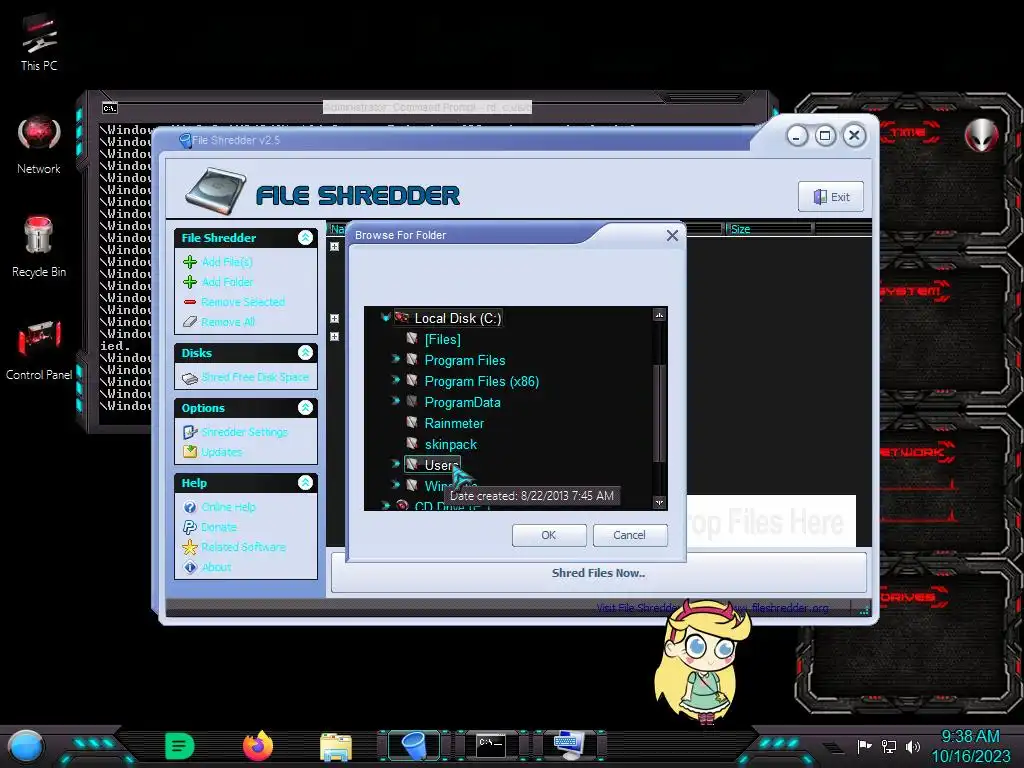
Task: Click the Size column header
Action: point(769,229)
